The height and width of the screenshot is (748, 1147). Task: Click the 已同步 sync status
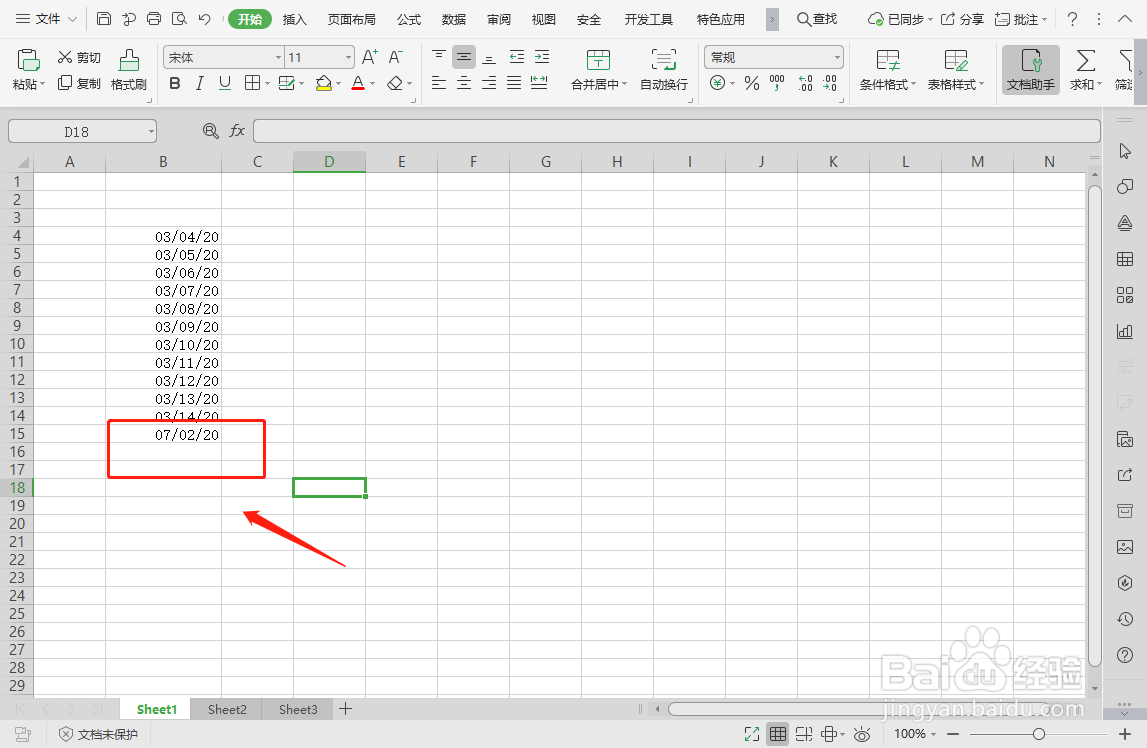coord(900,19)
